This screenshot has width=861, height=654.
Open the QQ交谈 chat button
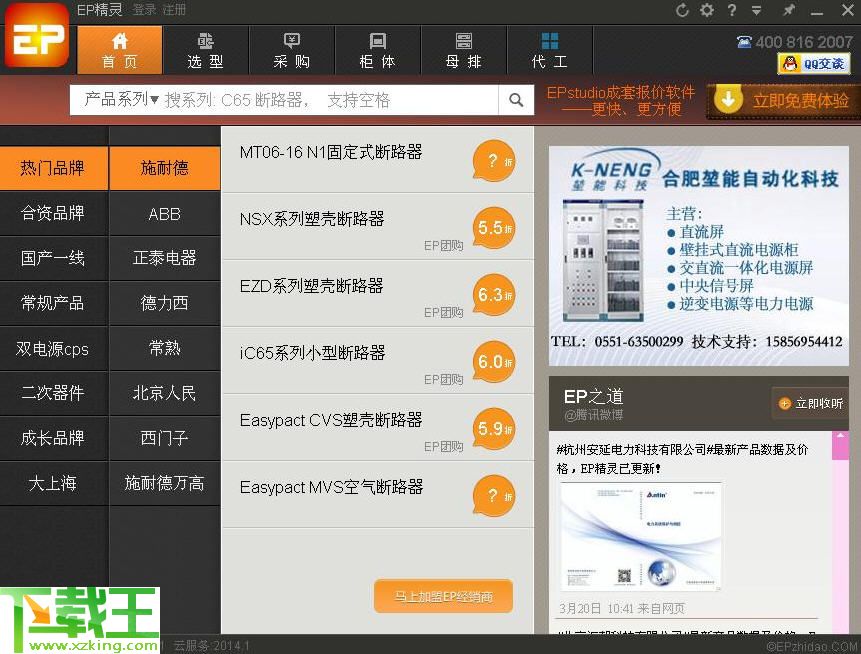point(814,64)
